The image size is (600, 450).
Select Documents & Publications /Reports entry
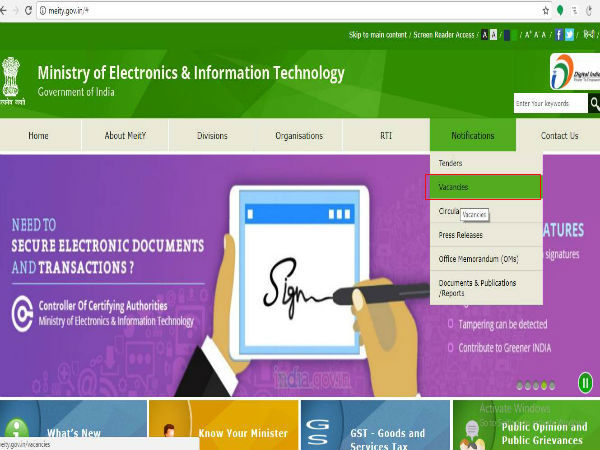click(x=486, y=288)
